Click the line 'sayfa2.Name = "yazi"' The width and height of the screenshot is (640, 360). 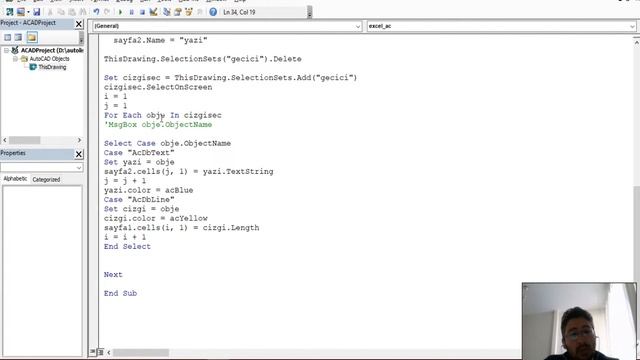(160, 40)
